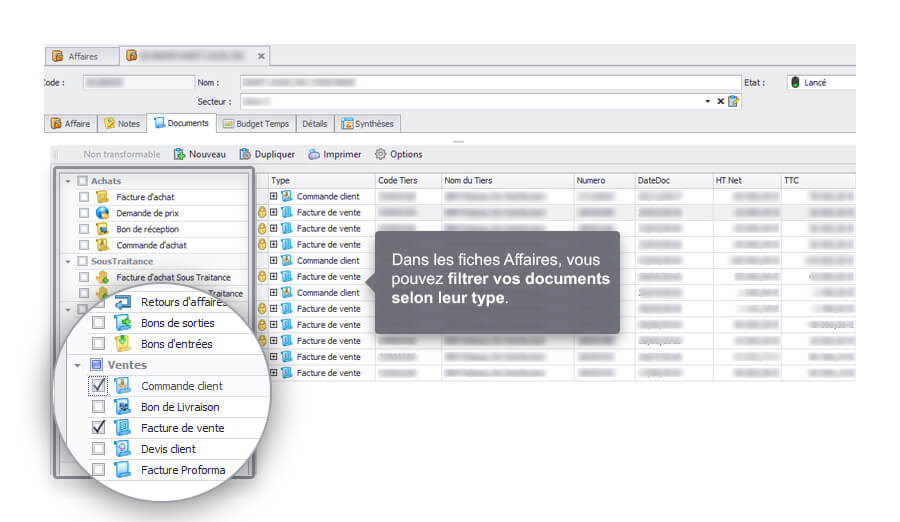900x522 pixels.
Task: Click the Nom input field
Action: [x=490, y=82]
